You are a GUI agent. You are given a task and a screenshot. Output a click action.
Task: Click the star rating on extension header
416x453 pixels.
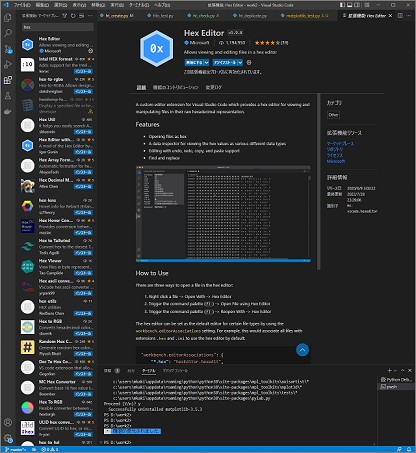coord(271,43)
